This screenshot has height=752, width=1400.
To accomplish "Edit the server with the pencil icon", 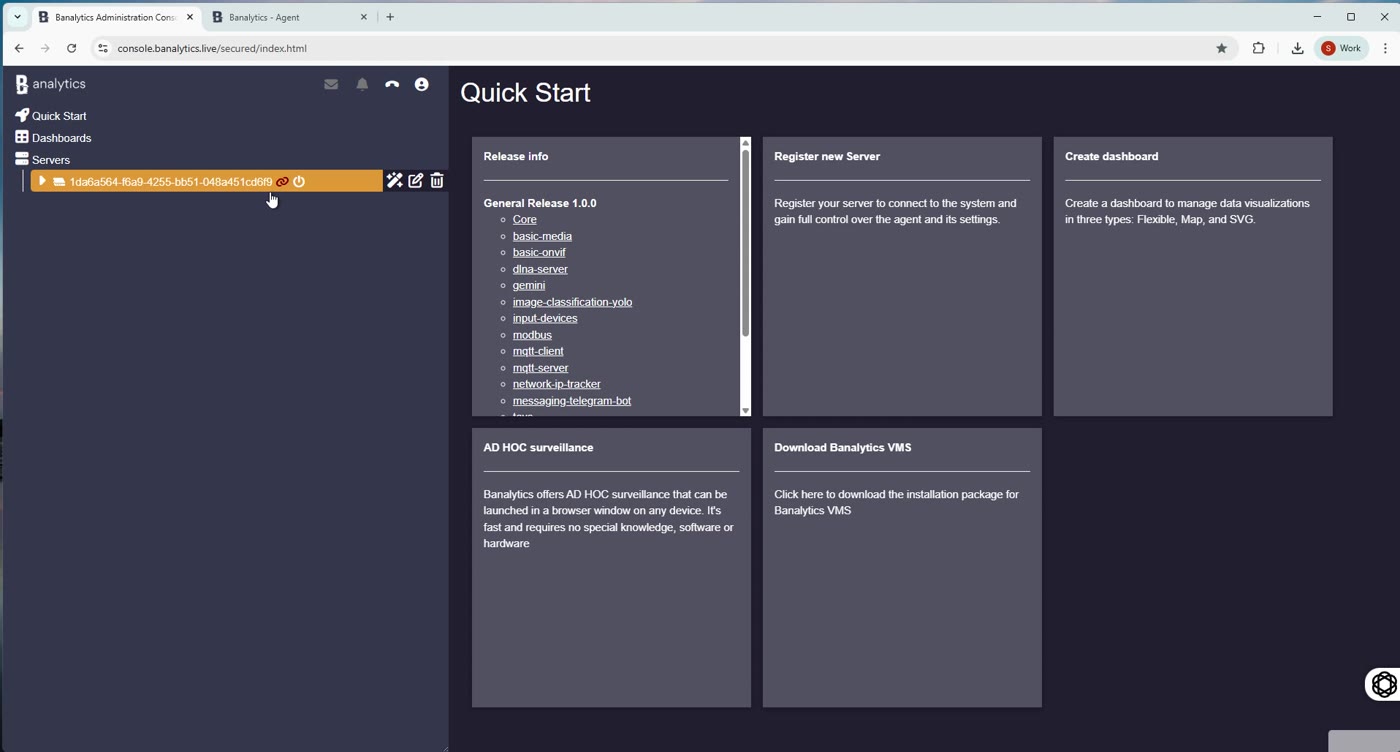I will pyautogui.click(x=416, y=181).
